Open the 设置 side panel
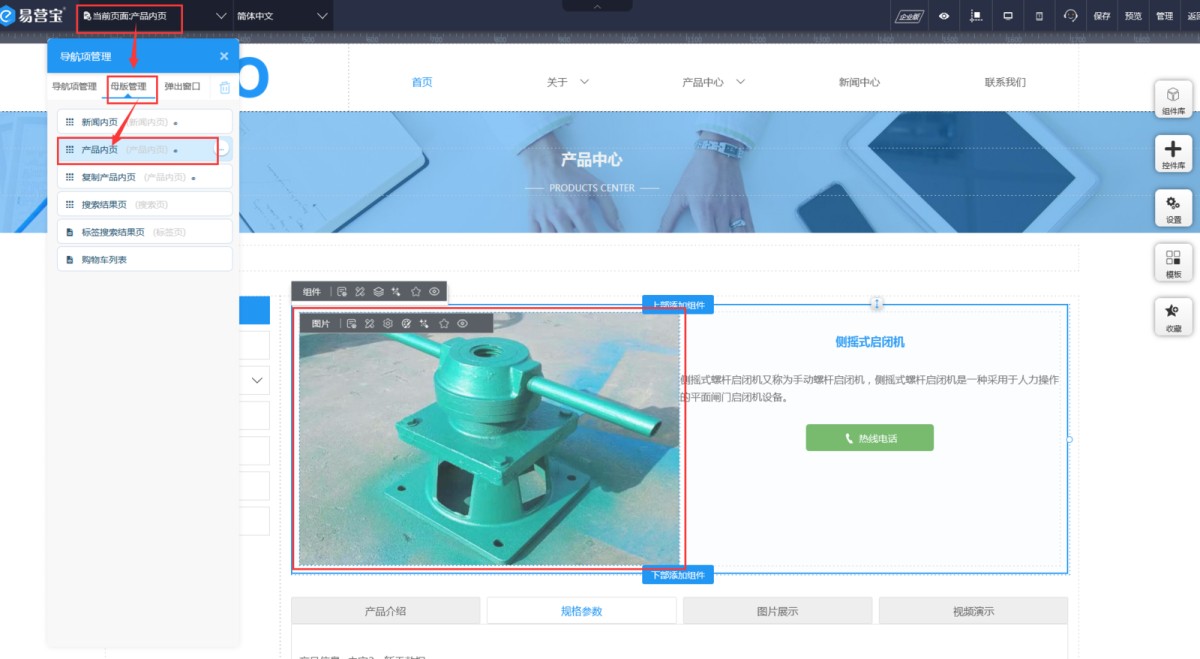The height and width of the screenshot is (659, 1200). coord(1173,208)
